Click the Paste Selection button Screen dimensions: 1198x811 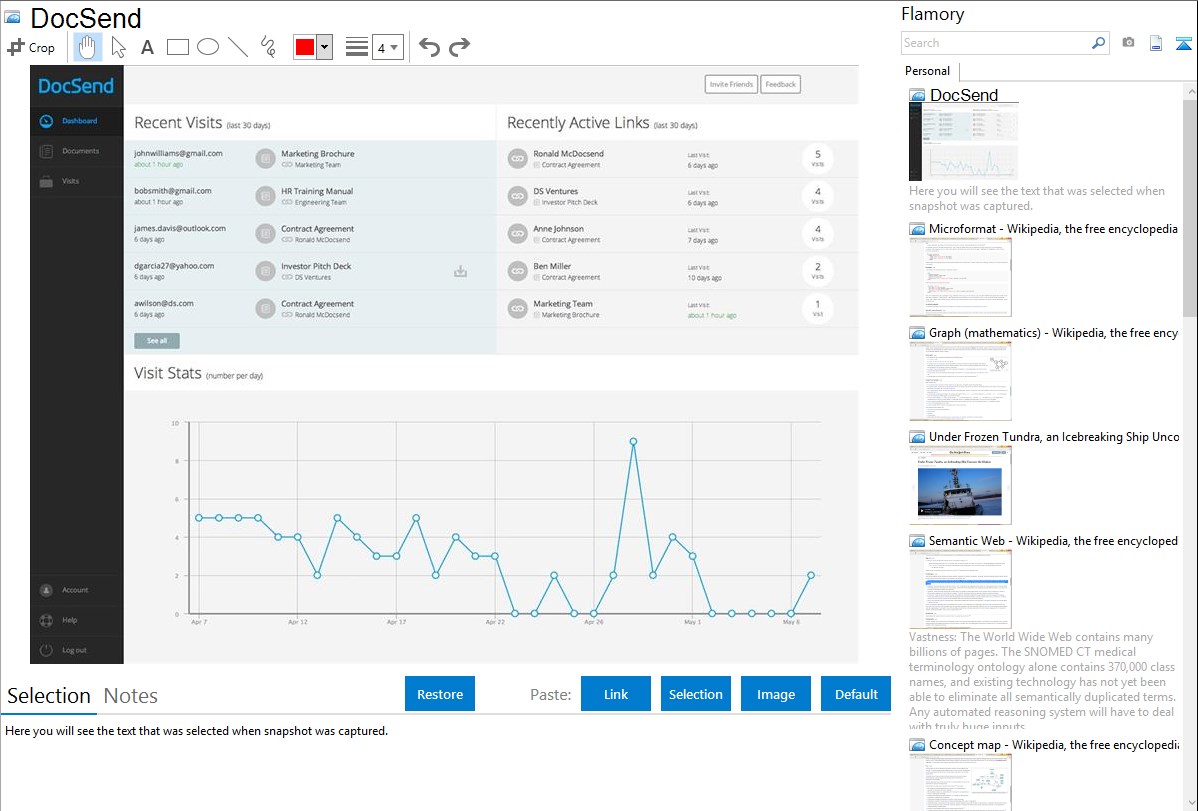click(x=695, y=694)
